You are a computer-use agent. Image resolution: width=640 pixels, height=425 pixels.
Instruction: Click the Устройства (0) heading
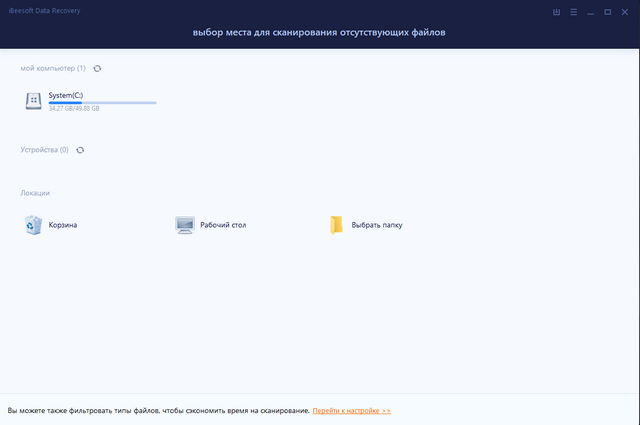44,150
